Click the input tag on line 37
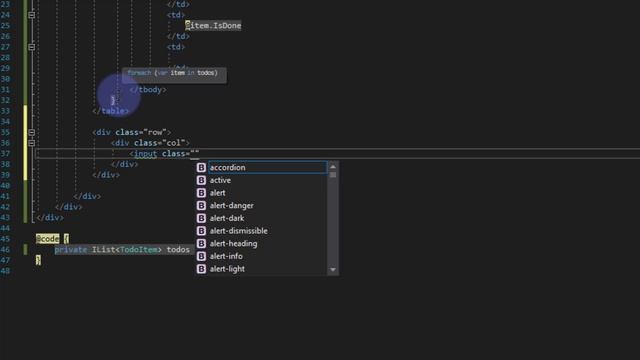Viewport: 640px width, 360px height. tap(145, 154)
